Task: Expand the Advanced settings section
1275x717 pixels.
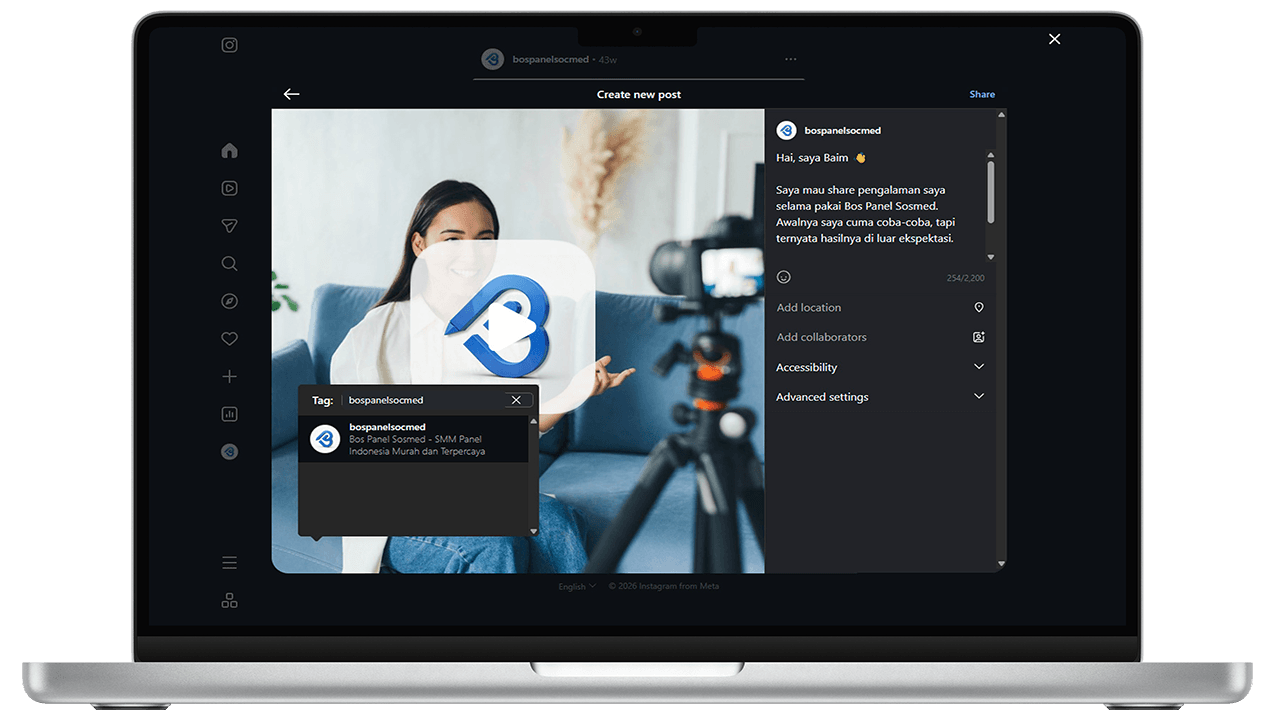Action: click(x=880, y=397)
